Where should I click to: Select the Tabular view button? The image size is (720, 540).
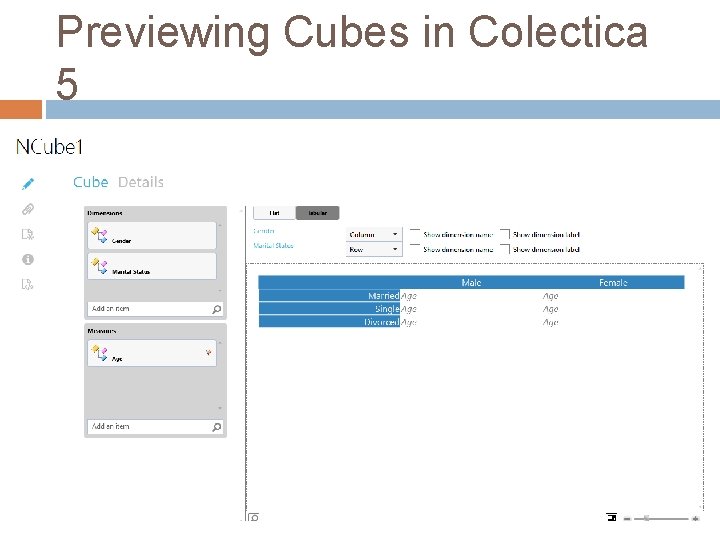point(317,213)
